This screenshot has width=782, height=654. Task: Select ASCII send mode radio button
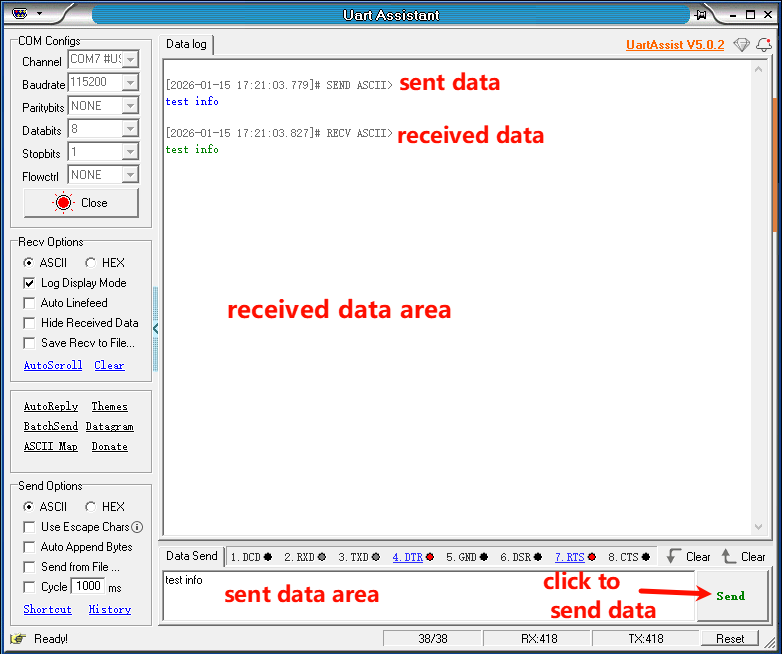28,507
